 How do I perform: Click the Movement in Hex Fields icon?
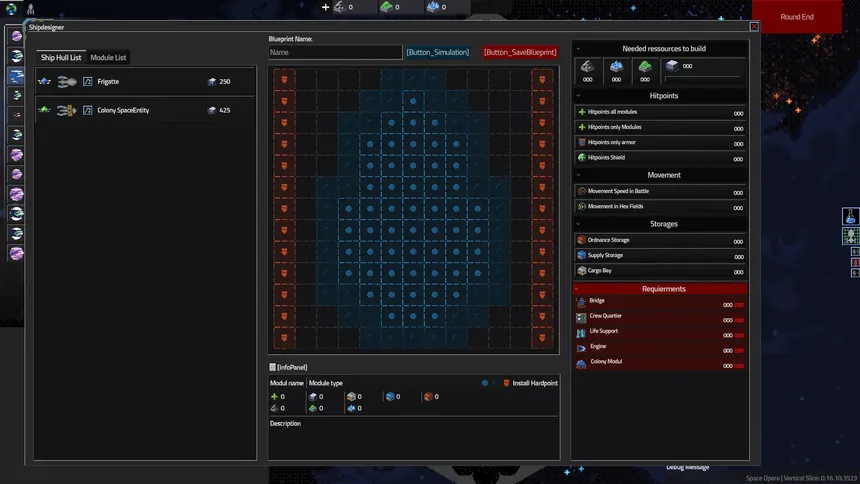tap(581, 207)
